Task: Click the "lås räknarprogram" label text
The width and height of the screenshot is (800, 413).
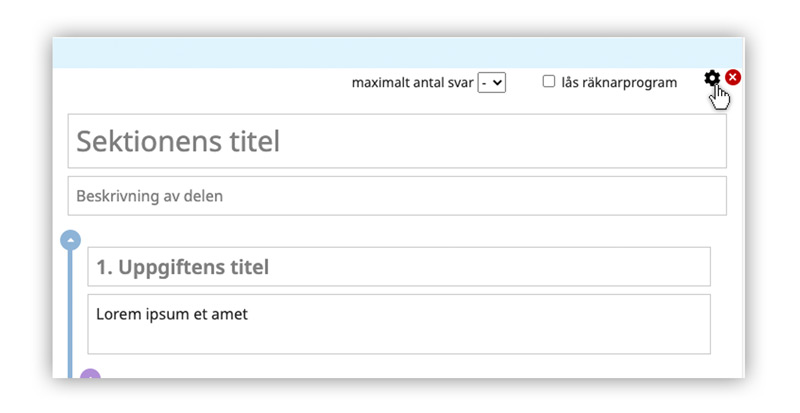Action: 619,83
